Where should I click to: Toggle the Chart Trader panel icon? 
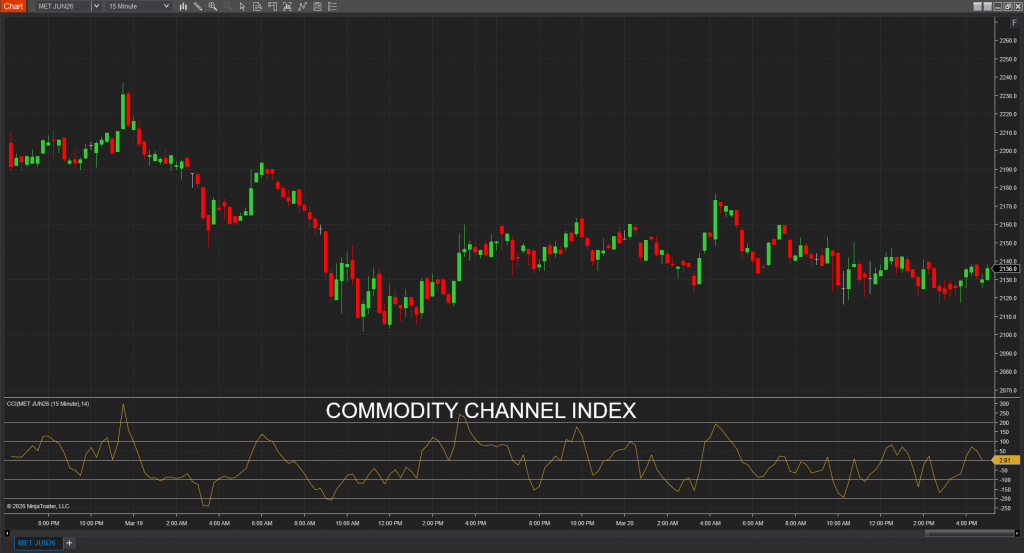[x=274, y=6]
